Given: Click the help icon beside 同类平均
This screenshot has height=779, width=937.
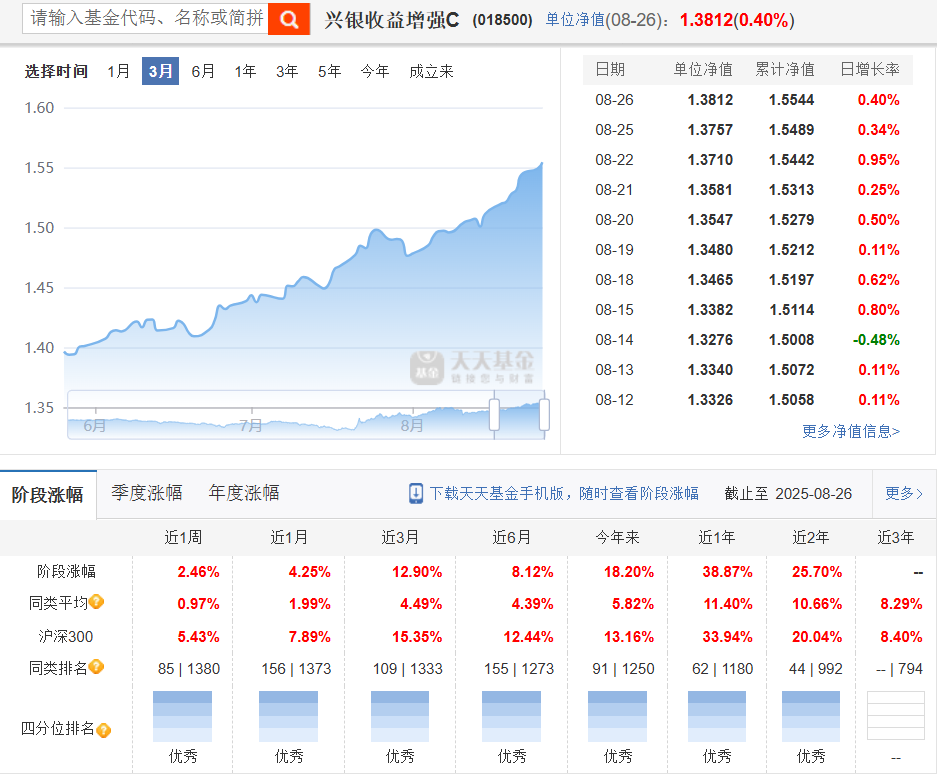Looking at the screenshot, I should click(x=96, y=602).
